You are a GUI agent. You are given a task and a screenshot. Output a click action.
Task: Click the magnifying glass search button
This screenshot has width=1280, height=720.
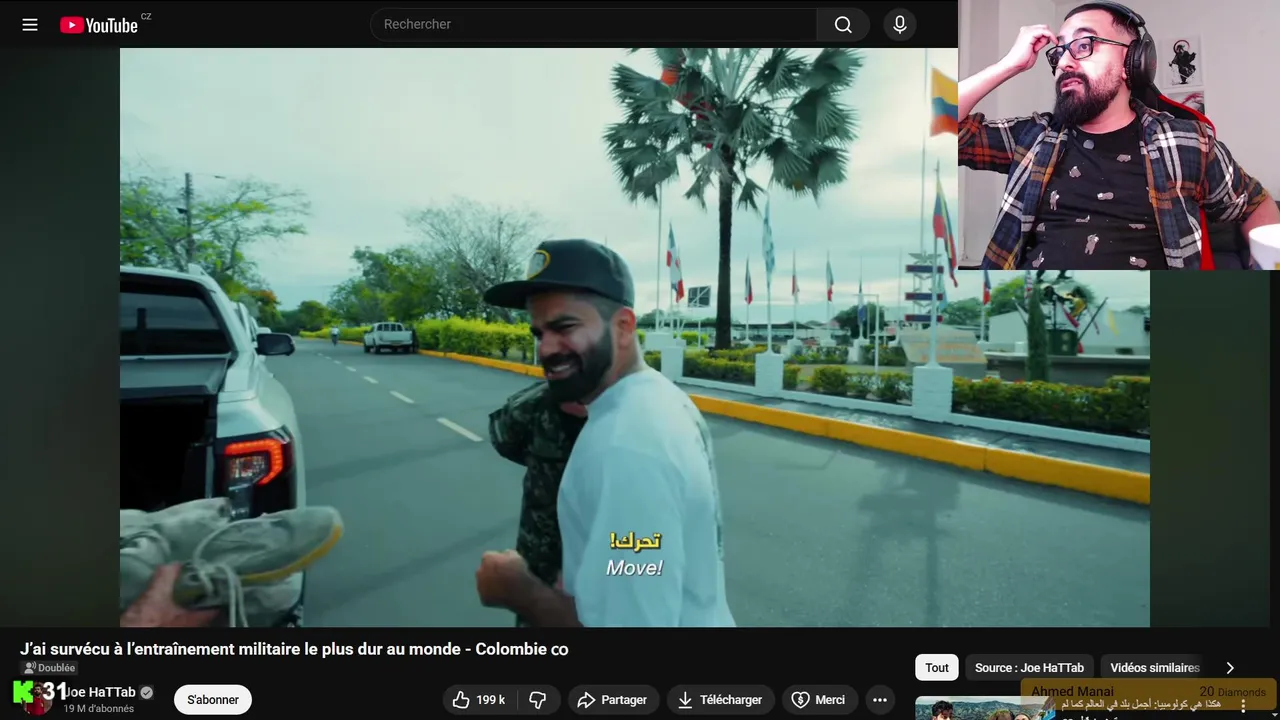click(843, 25)
